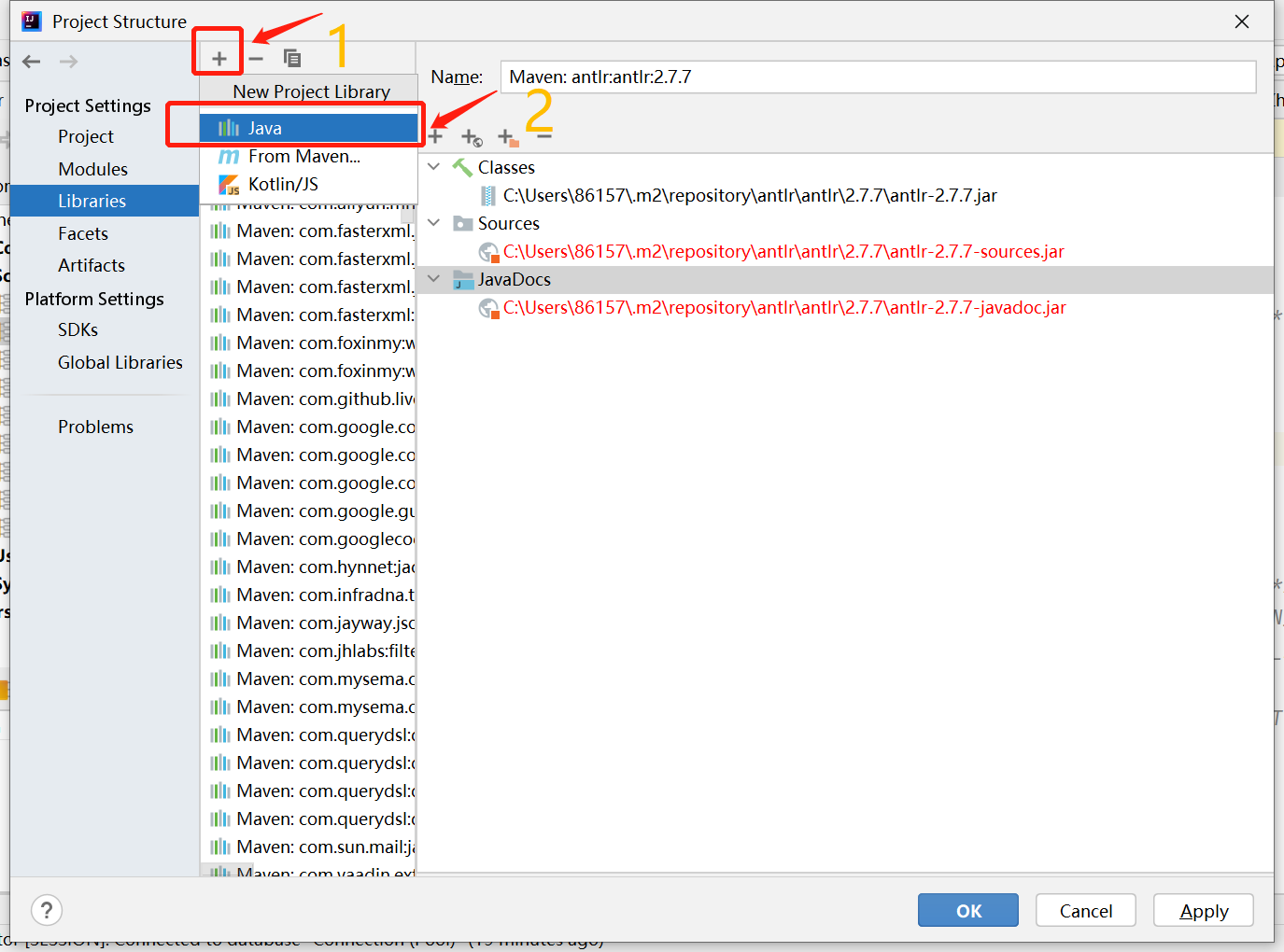Click the Maven: com.jhlabs library icon

click(220, 651)
